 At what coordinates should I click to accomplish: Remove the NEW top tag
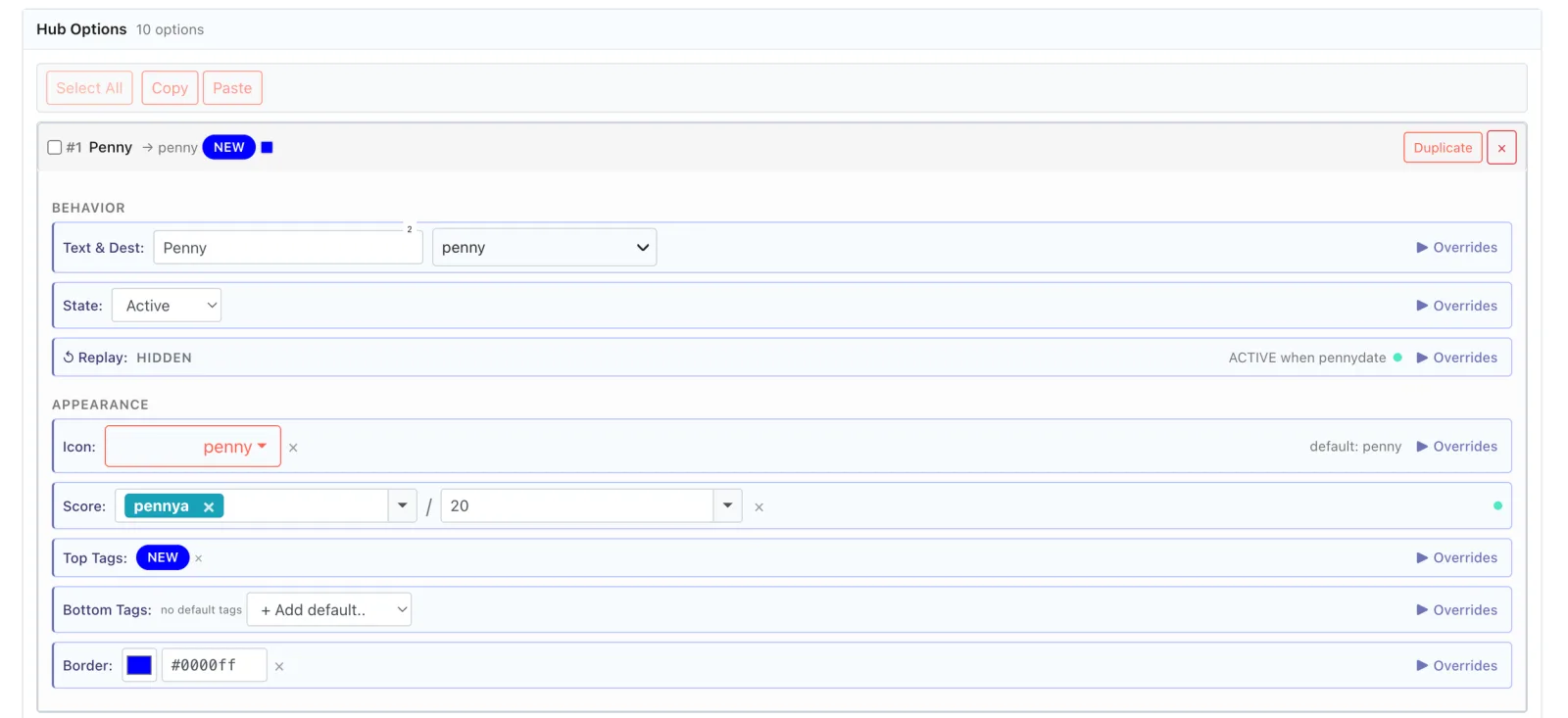tap(199, 558)
